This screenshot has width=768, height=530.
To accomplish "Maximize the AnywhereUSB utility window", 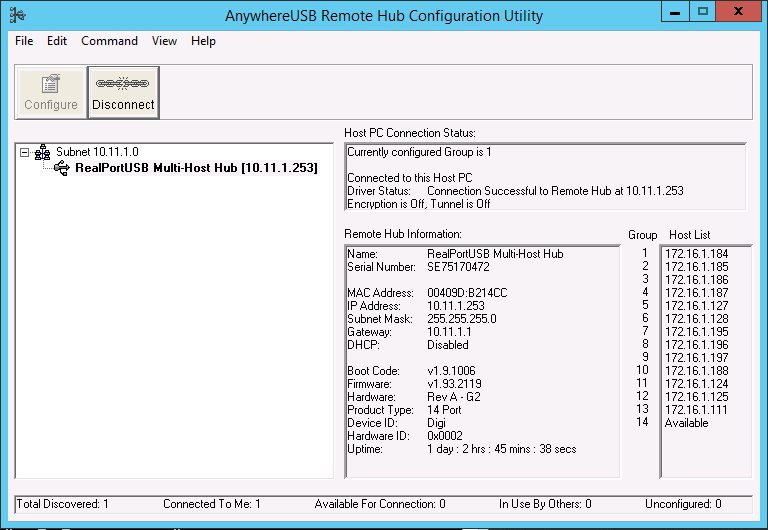I will click(703, 11).
